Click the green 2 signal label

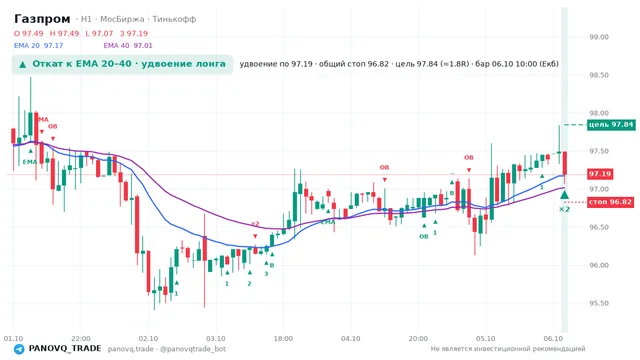[x=249, y=283]
